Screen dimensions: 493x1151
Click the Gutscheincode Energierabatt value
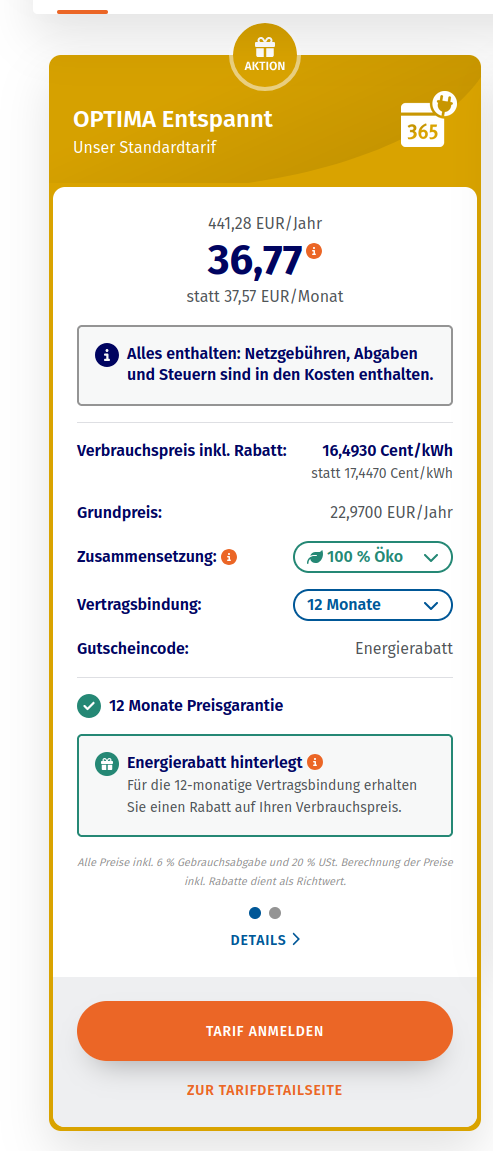tap(404, 649)
